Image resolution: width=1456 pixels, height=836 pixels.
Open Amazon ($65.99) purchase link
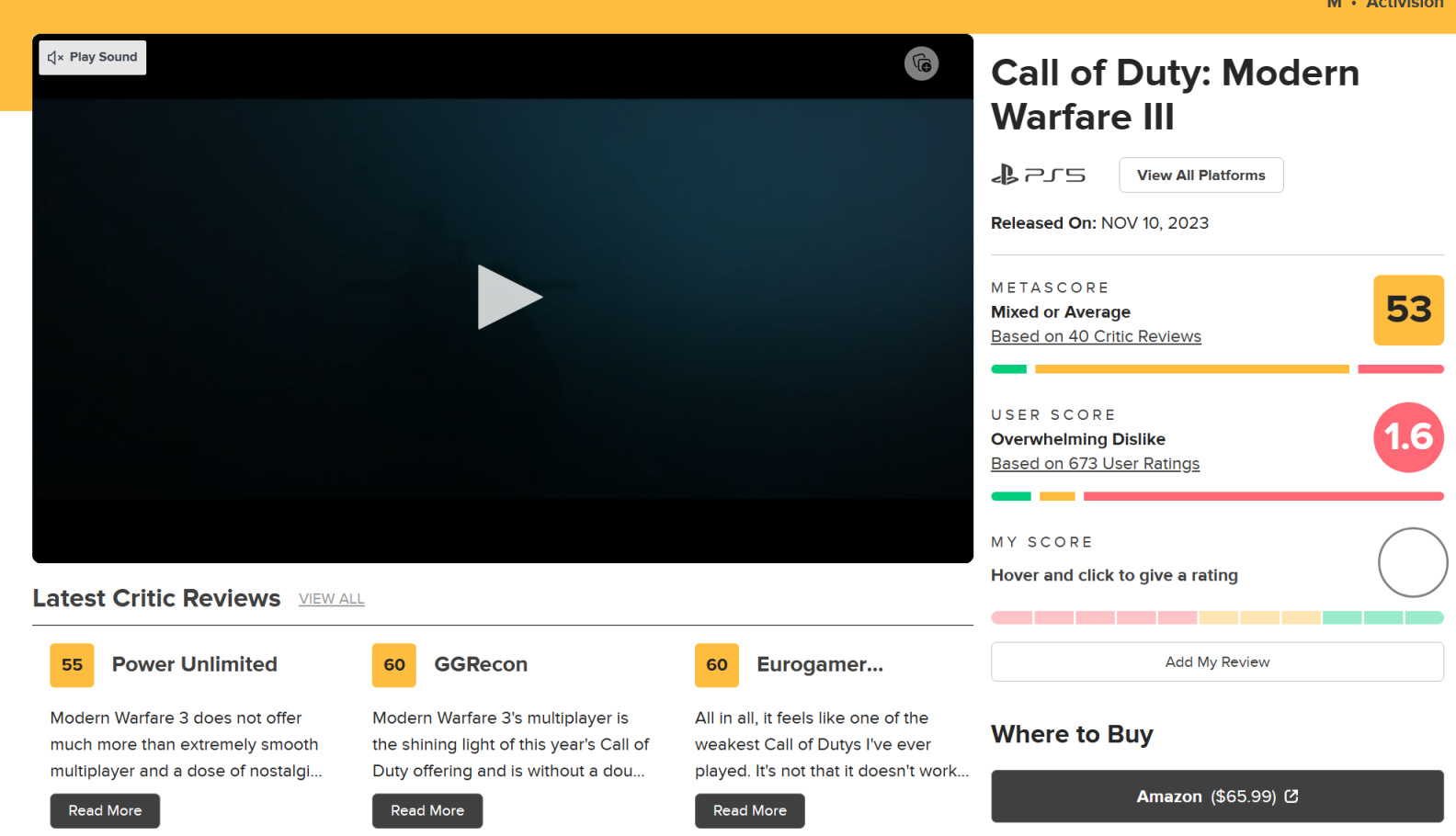[1217, 796]
